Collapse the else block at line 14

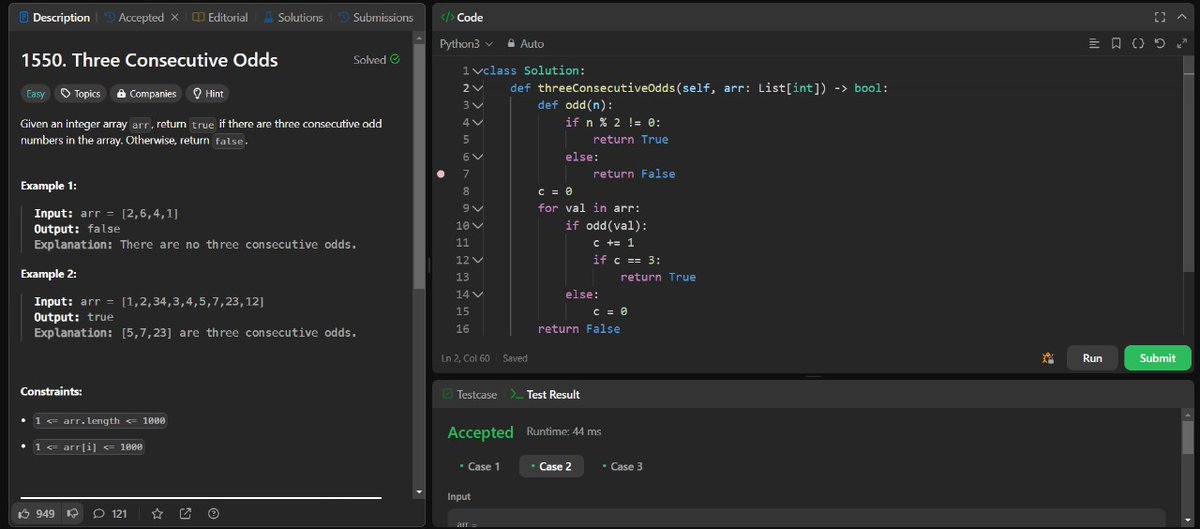pyautogui.click(x=478, y=294)
